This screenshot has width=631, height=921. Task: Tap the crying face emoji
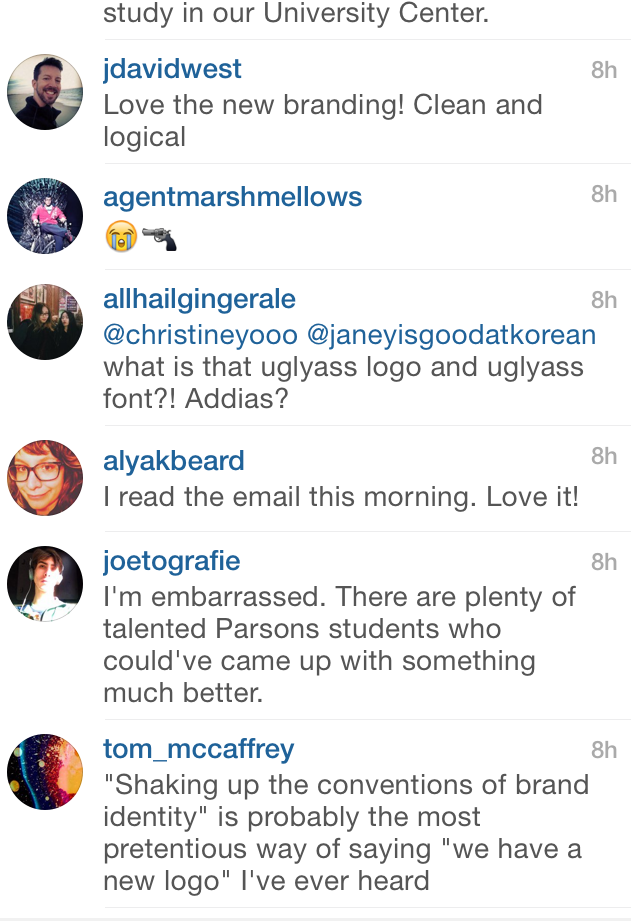[x=121, y=236]
